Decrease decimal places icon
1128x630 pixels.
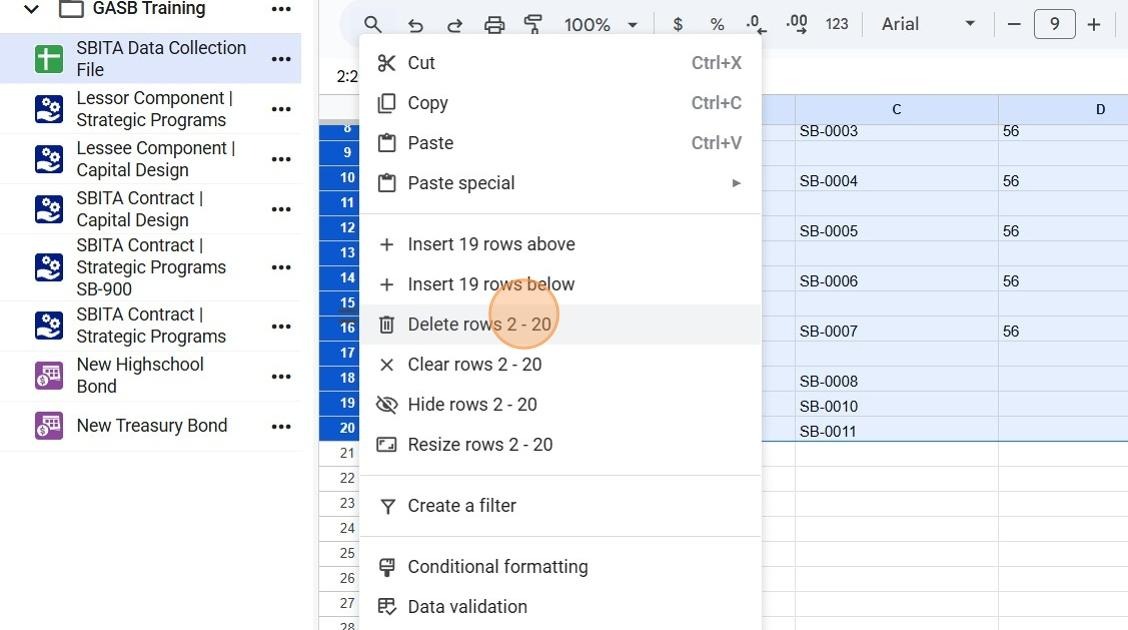[x=756, y=24]
